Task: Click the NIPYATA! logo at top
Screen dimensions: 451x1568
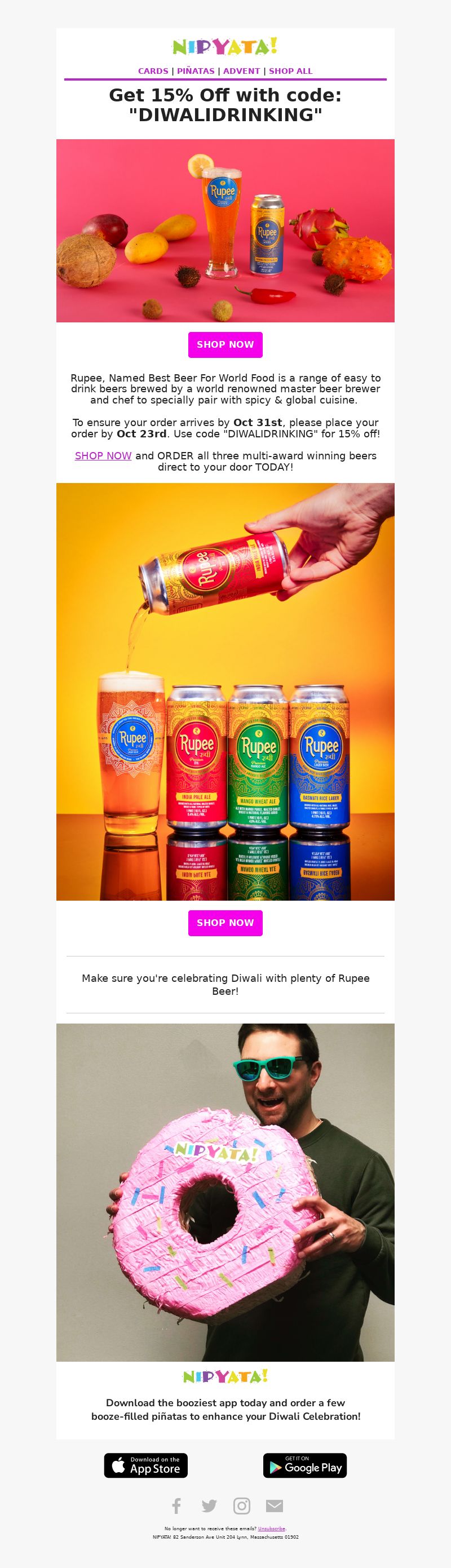Action: click(225, 46)
